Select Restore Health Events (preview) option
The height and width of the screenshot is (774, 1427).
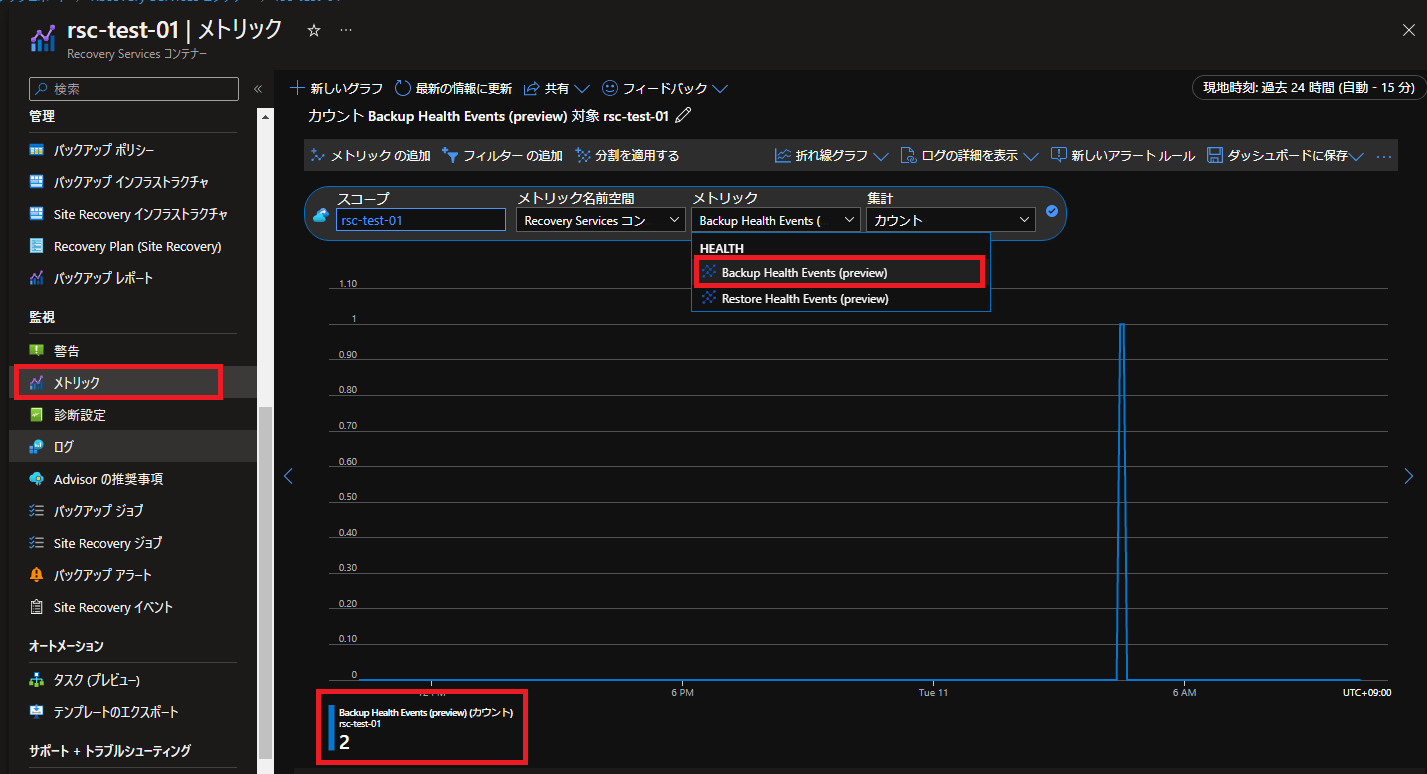tap(840, 298)
